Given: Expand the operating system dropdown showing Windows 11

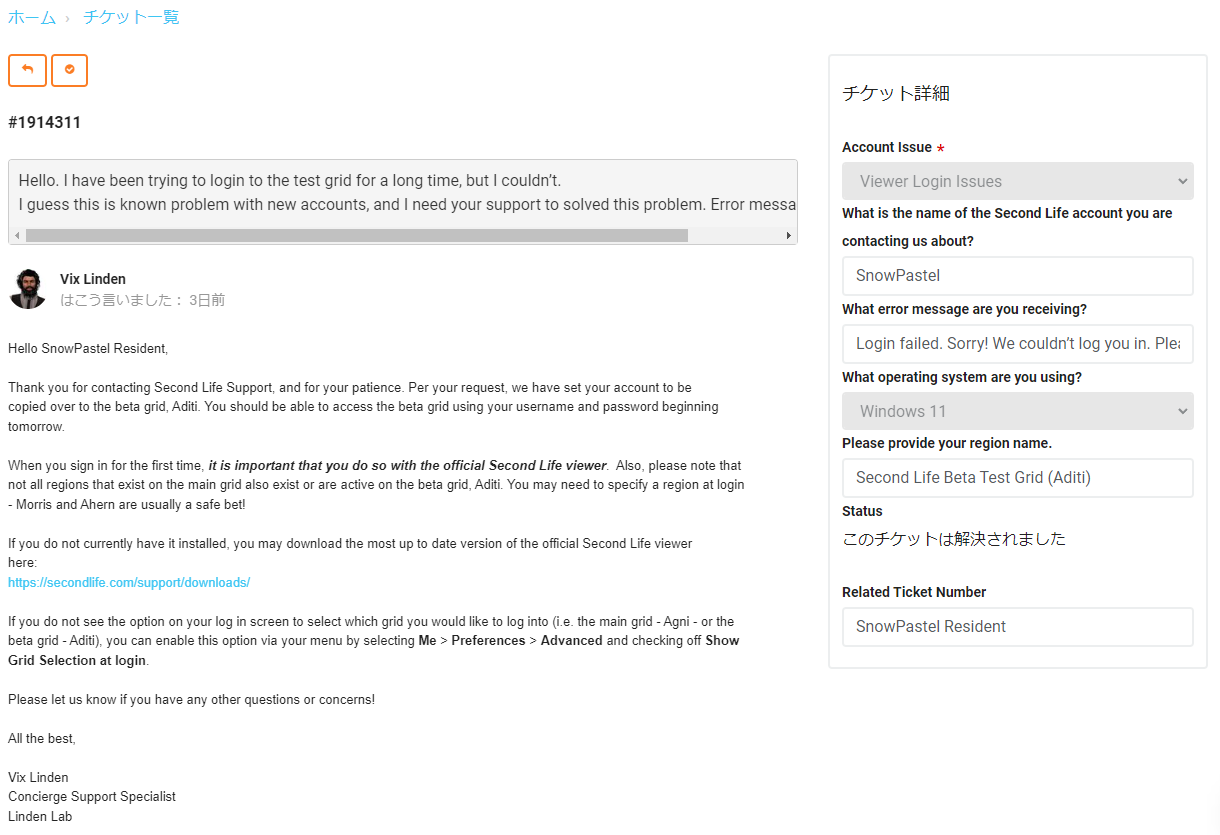Looking at the screenshot, I should [1017, 411].
